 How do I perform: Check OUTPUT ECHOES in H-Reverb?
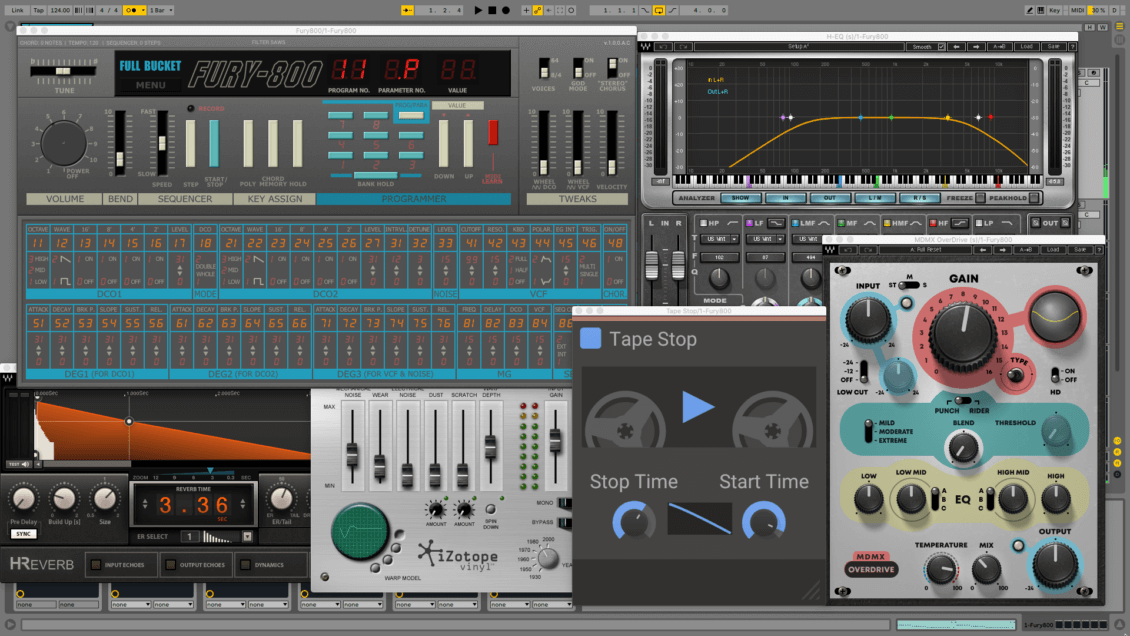pyautogui.click(x=171, y=565)
